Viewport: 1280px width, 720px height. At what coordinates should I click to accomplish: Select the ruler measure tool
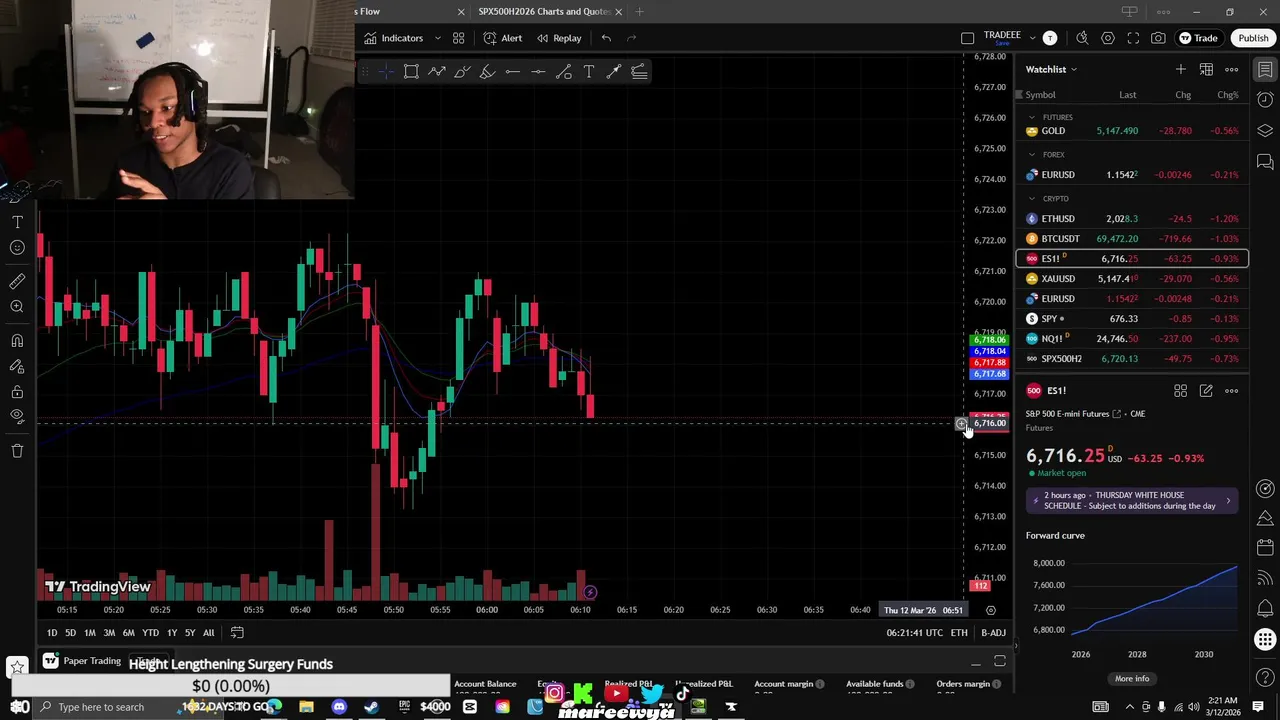[x=17, y=282]
